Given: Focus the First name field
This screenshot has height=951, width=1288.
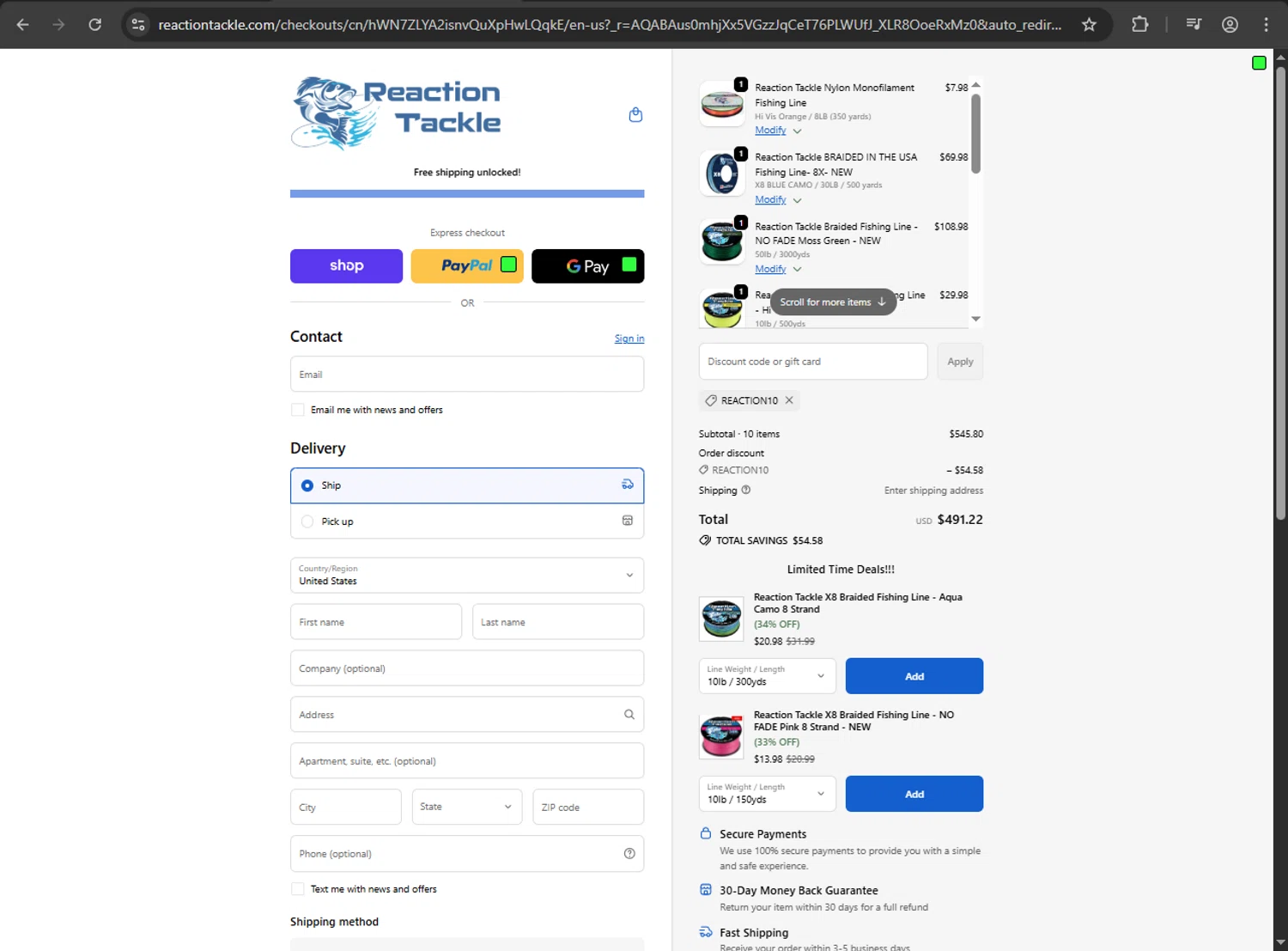Looking at the screenshot, I should [x=376, y=622].
